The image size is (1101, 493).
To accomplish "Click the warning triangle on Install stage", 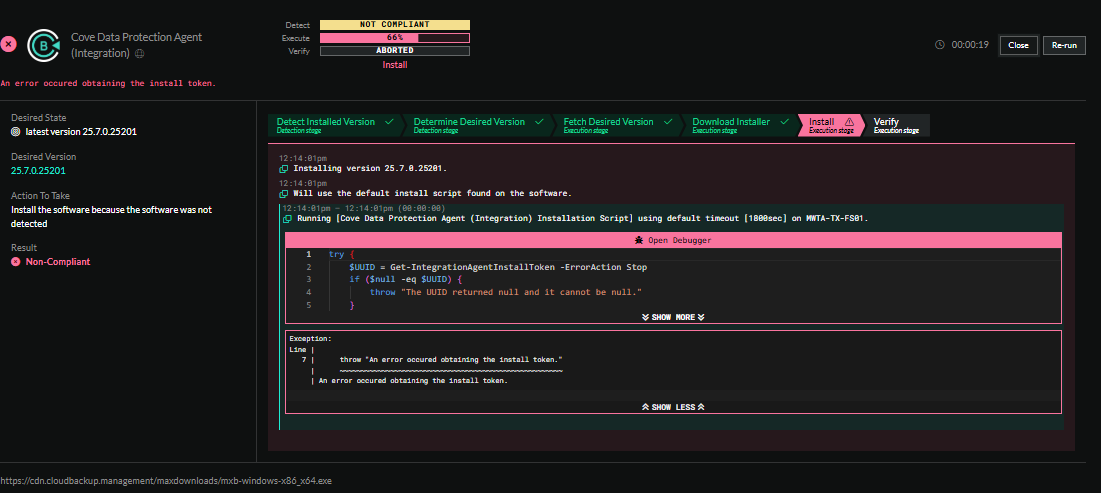I will pos(849,121).
